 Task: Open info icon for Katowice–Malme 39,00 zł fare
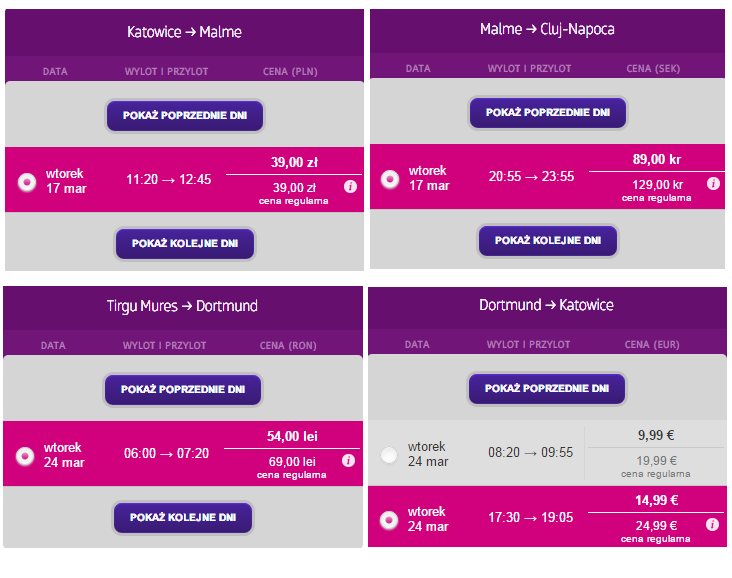pyautogui.click(x=350, y=187)
